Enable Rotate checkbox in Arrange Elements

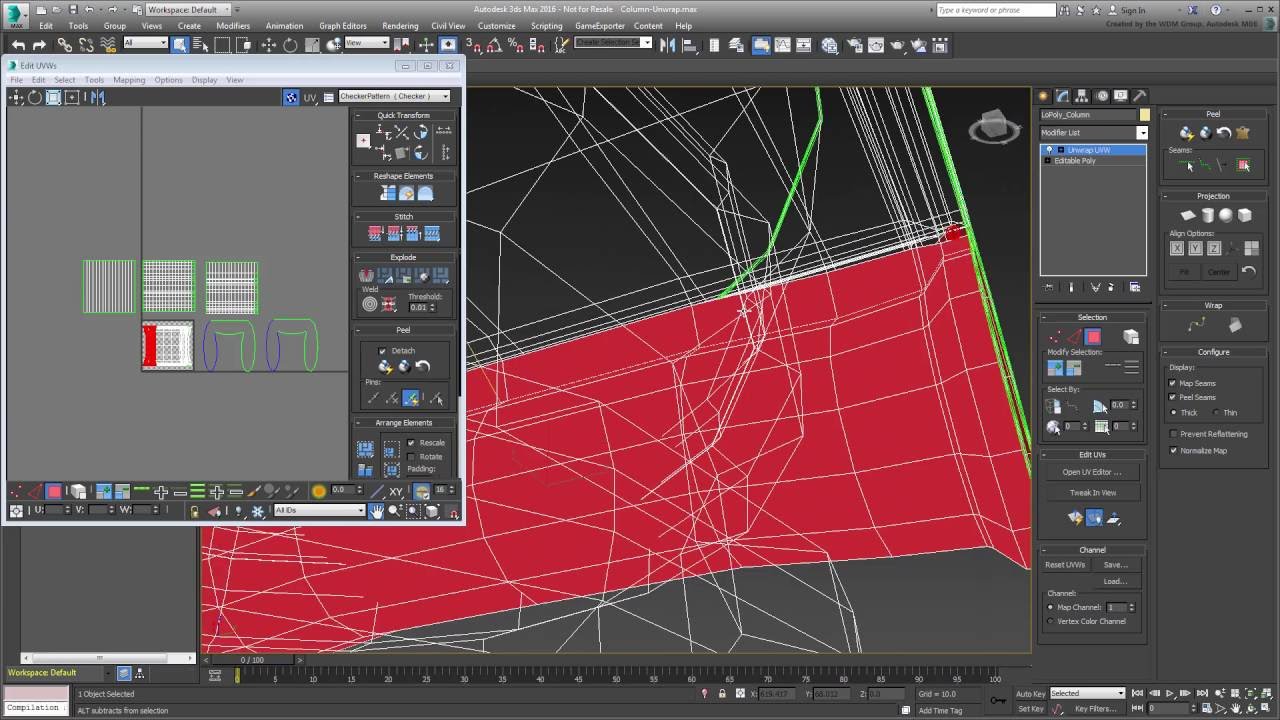(x=411, y=457)
